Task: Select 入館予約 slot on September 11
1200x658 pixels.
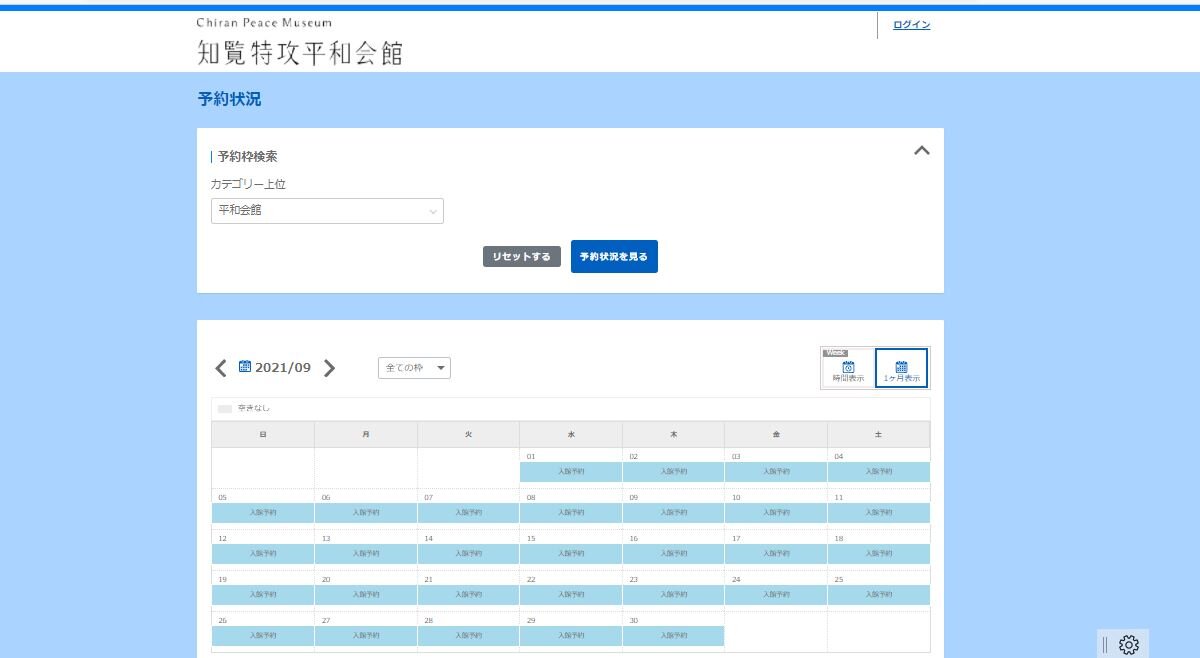Action: pyautogui.click(x=878, y=512)
